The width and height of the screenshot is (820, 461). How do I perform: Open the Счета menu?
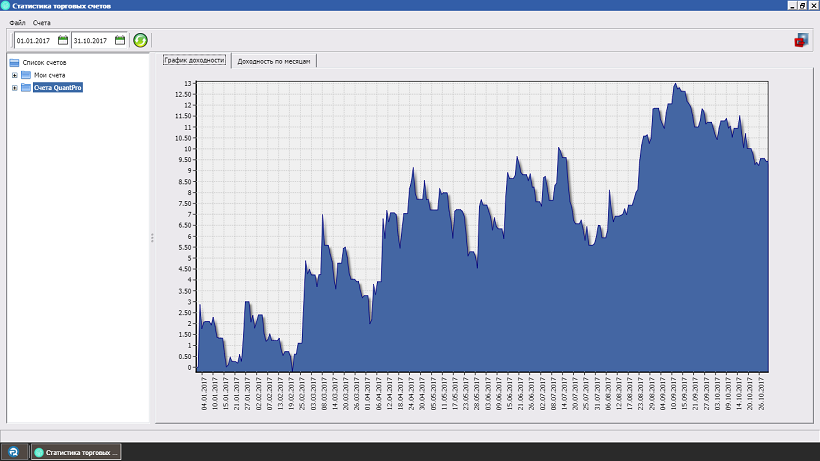click(41, 22)
